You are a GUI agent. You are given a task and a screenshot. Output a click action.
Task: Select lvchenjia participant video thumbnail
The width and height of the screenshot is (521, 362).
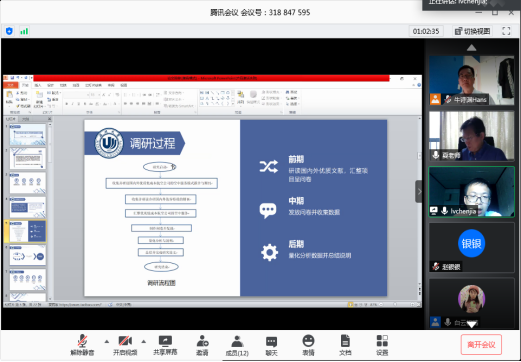pyautogui.click(x=471, y=192)
